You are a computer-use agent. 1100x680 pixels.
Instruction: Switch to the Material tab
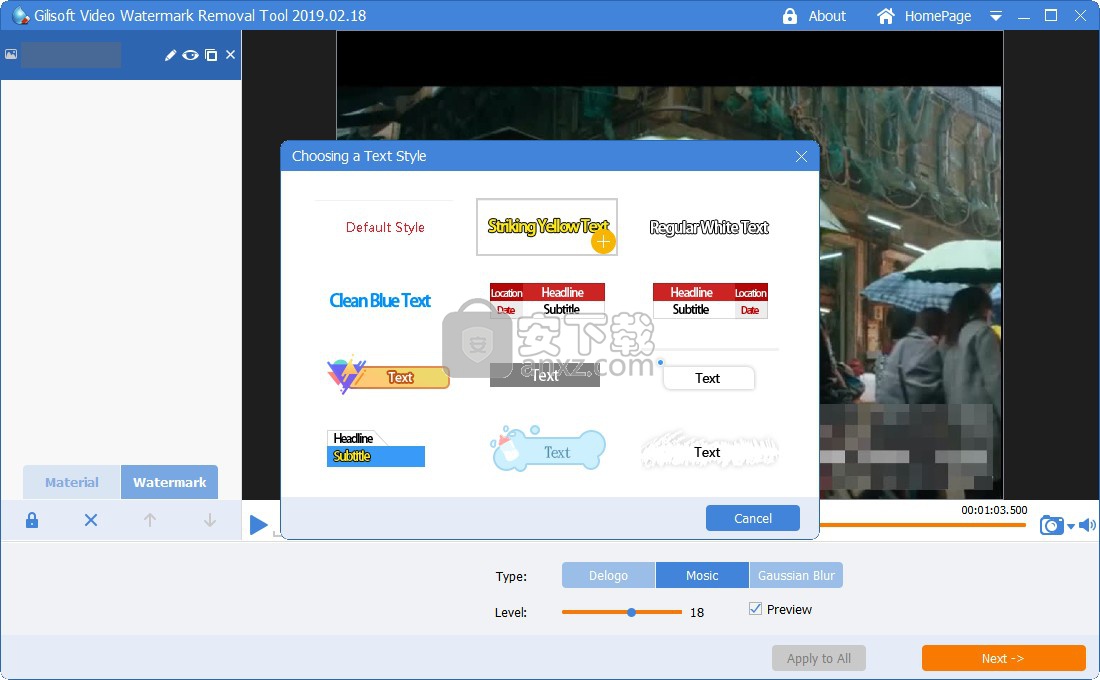pos(72,482)
